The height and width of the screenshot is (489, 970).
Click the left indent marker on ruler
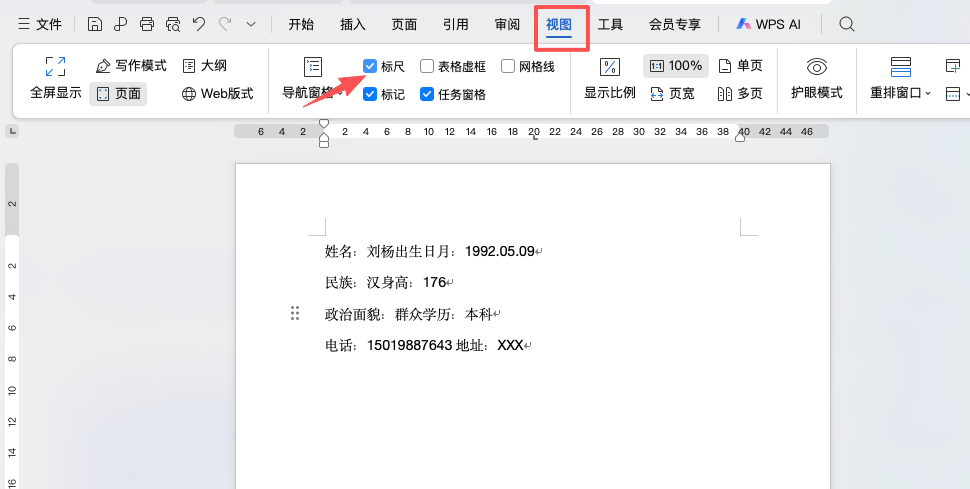(324, 144)
